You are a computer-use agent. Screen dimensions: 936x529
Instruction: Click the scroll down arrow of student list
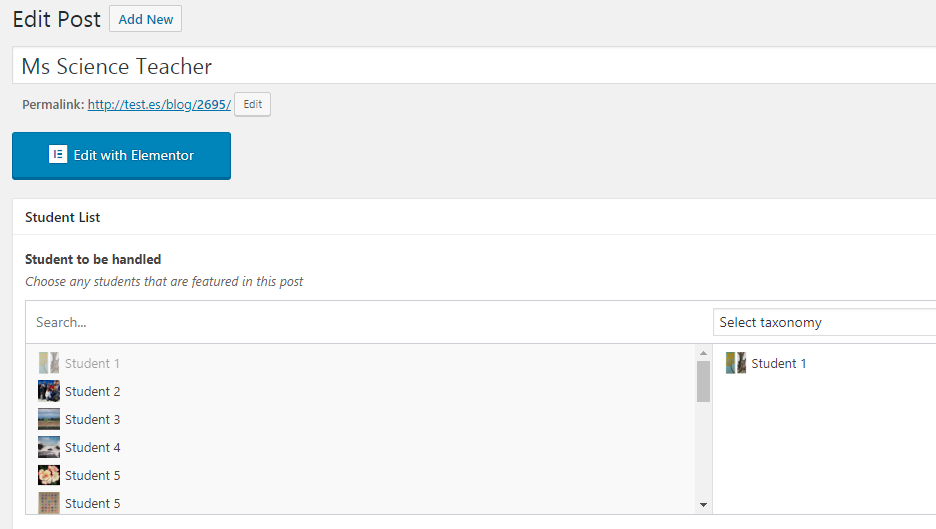click(x=703, y=505)
